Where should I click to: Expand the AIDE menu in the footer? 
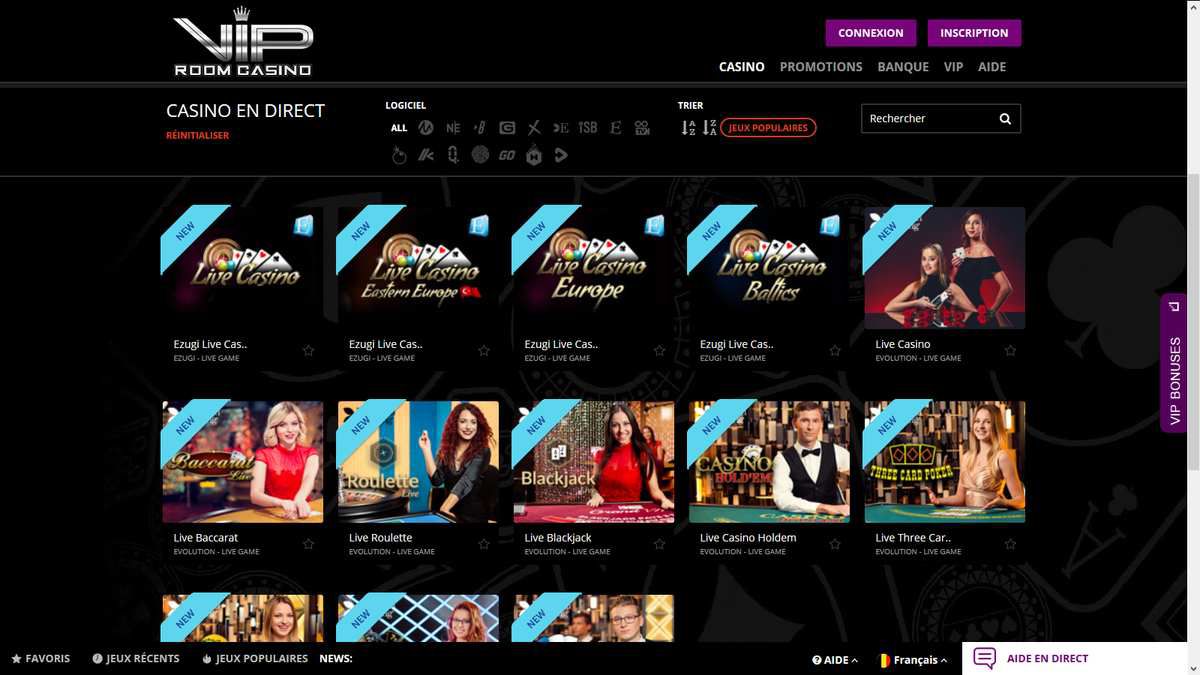[835, 660]
